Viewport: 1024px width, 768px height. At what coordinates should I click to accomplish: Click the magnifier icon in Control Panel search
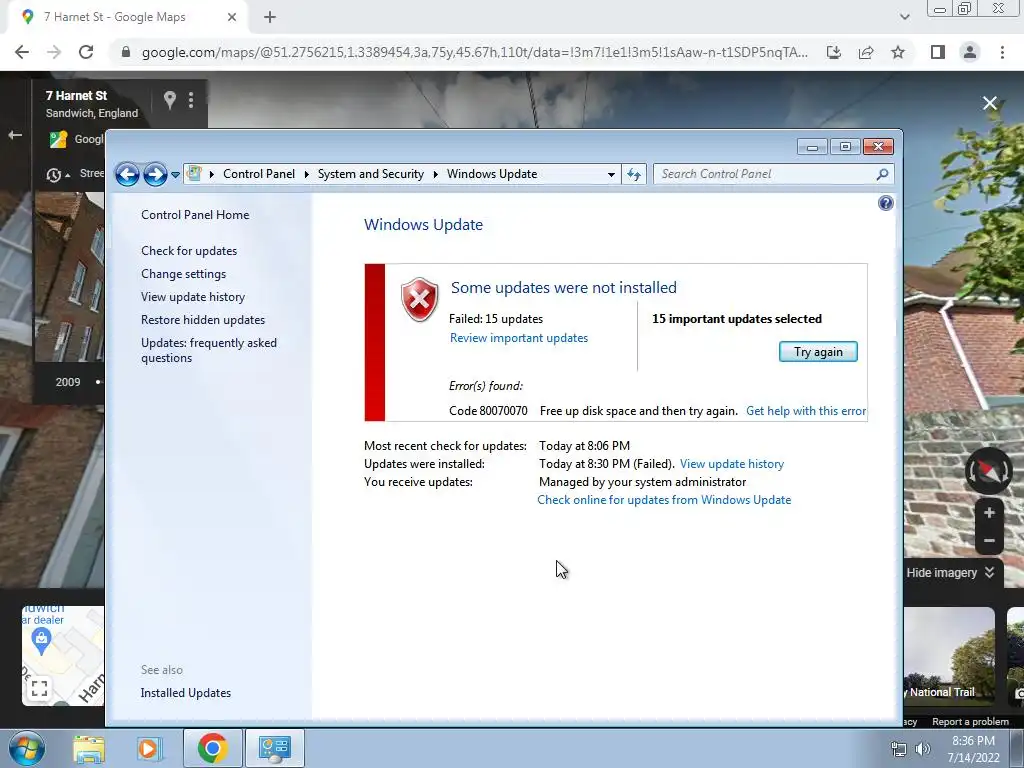882,174
